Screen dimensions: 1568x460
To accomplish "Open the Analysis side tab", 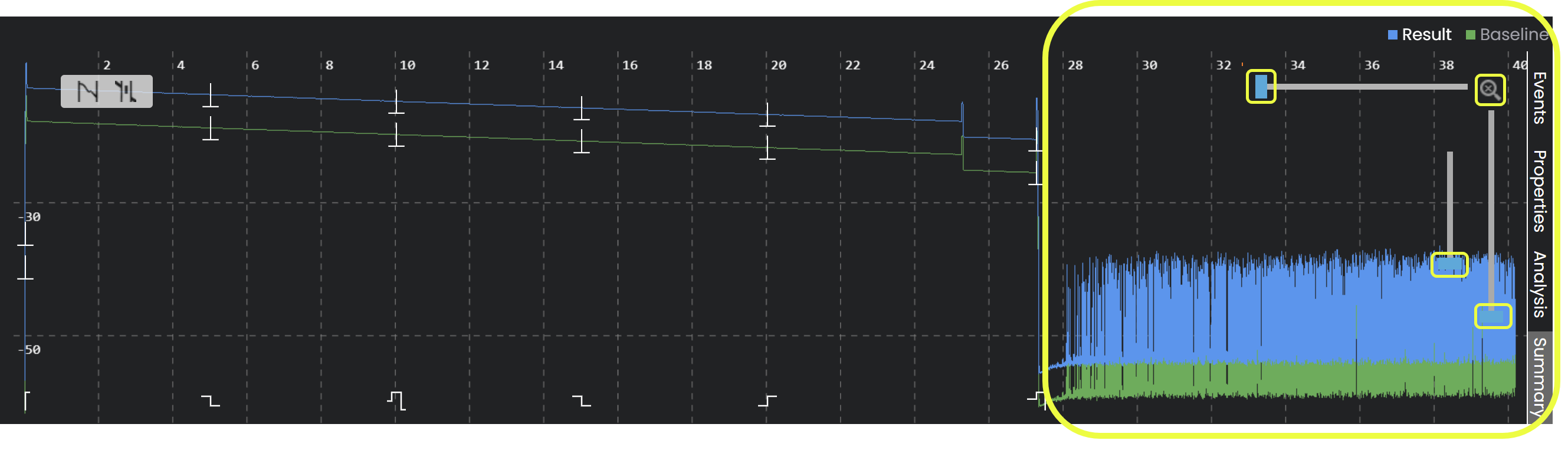I will [x=1540, y=285].
